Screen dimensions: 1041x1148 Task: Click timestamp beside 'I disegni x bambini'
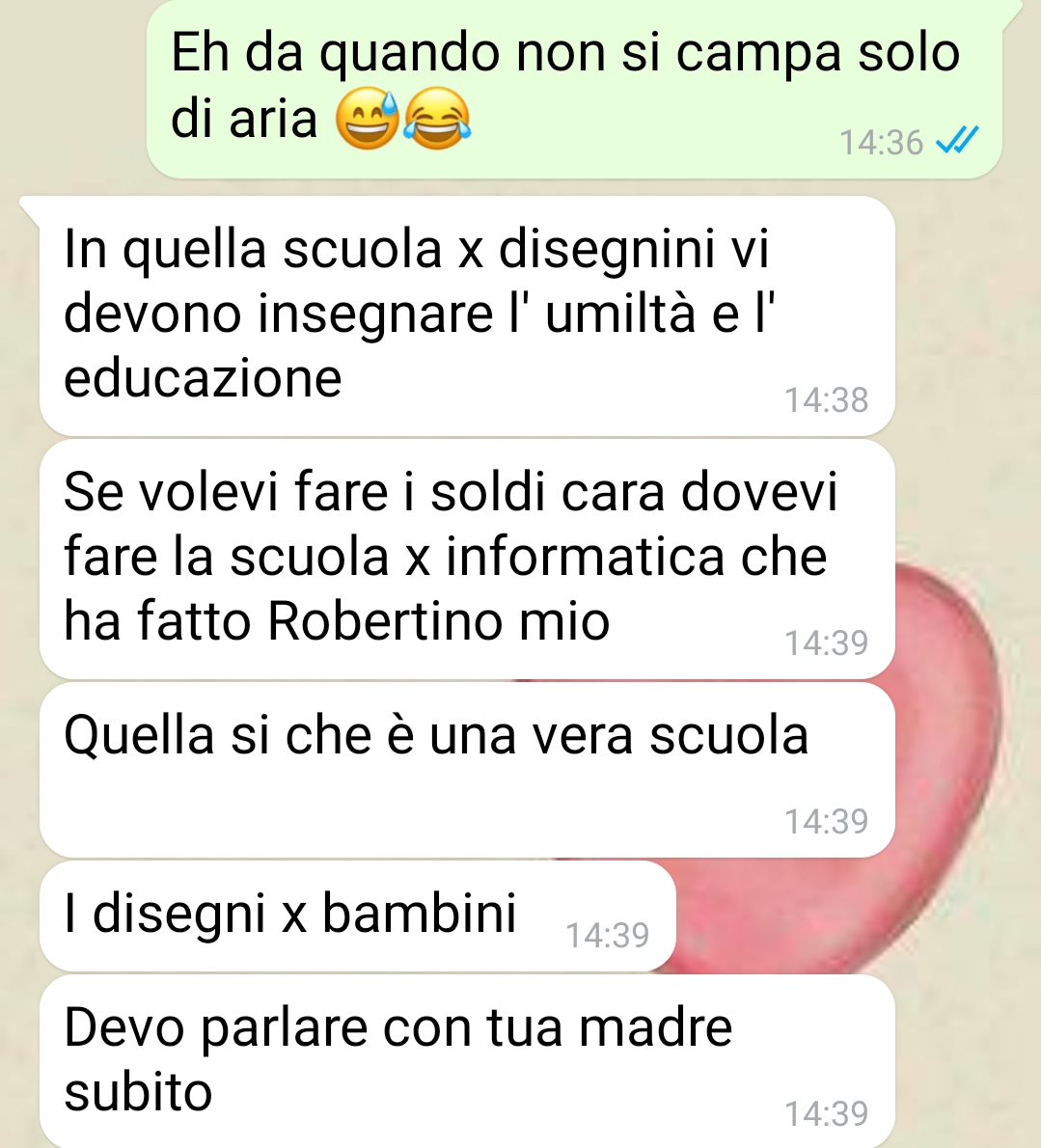pos(608,935)
